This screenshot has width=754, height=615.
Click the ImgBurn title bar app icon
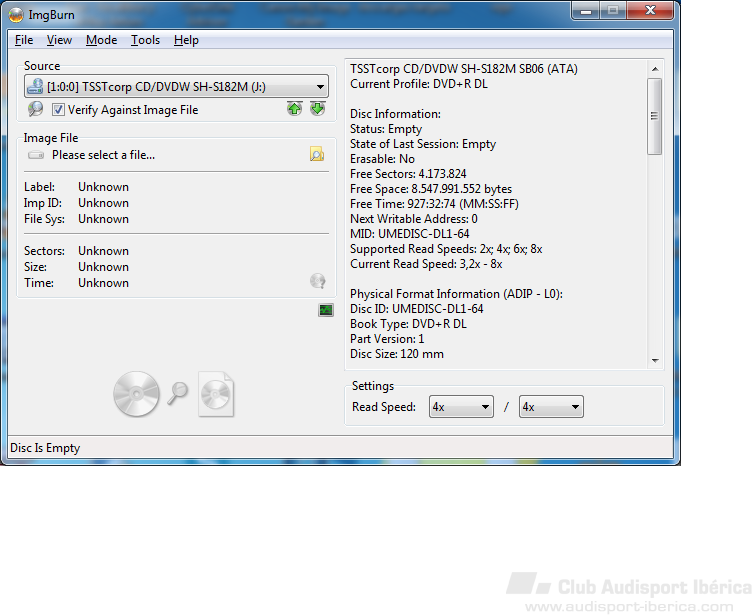click(16, 15)
